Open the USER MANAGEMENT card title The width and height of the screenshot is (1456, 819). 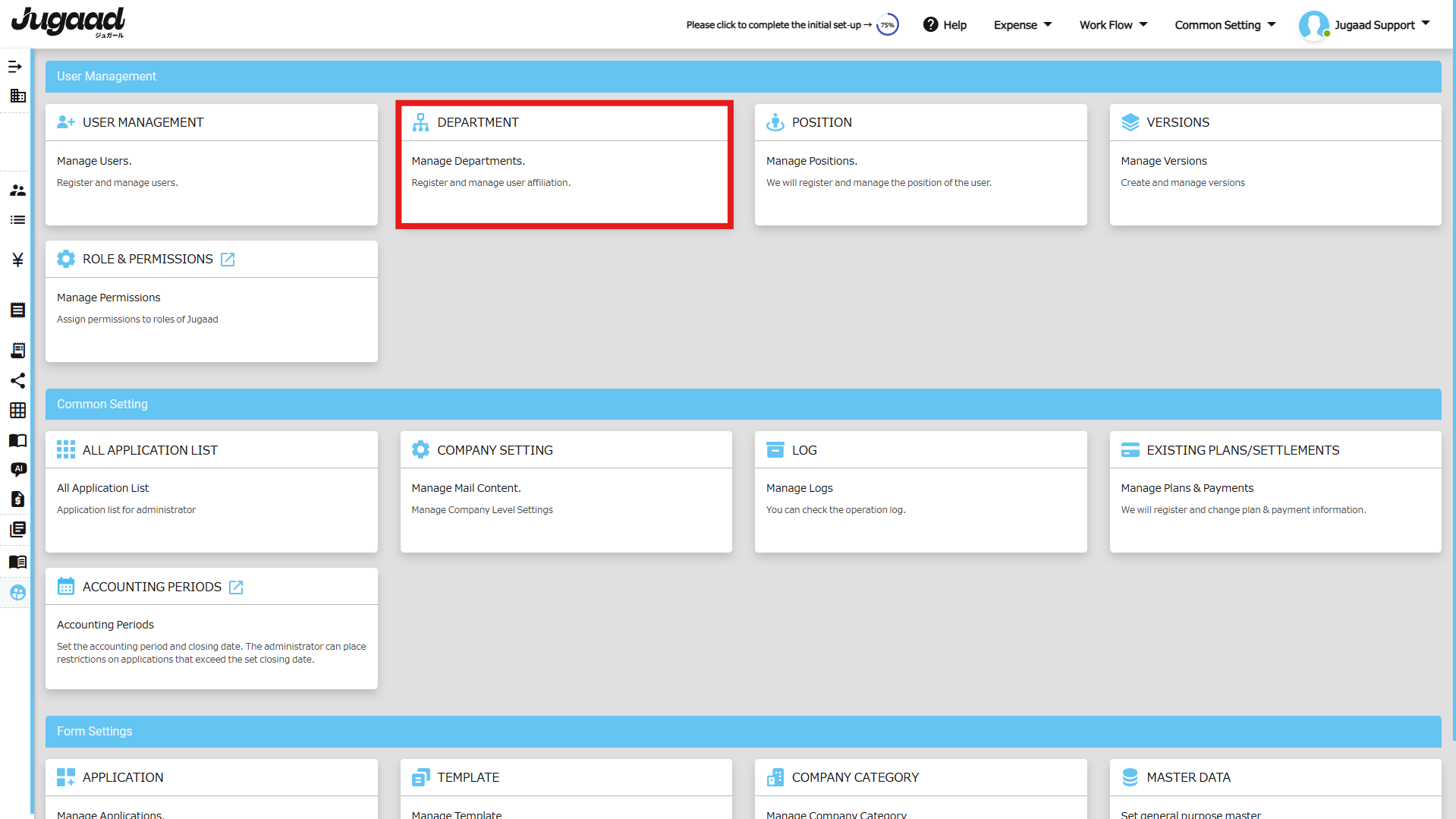[143, 122]
